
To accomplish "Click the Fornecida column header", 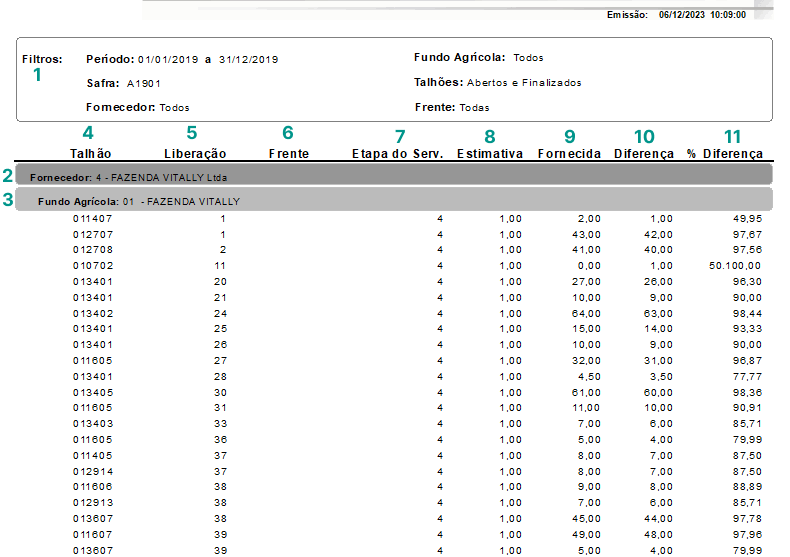I will (x=569, y=154).
